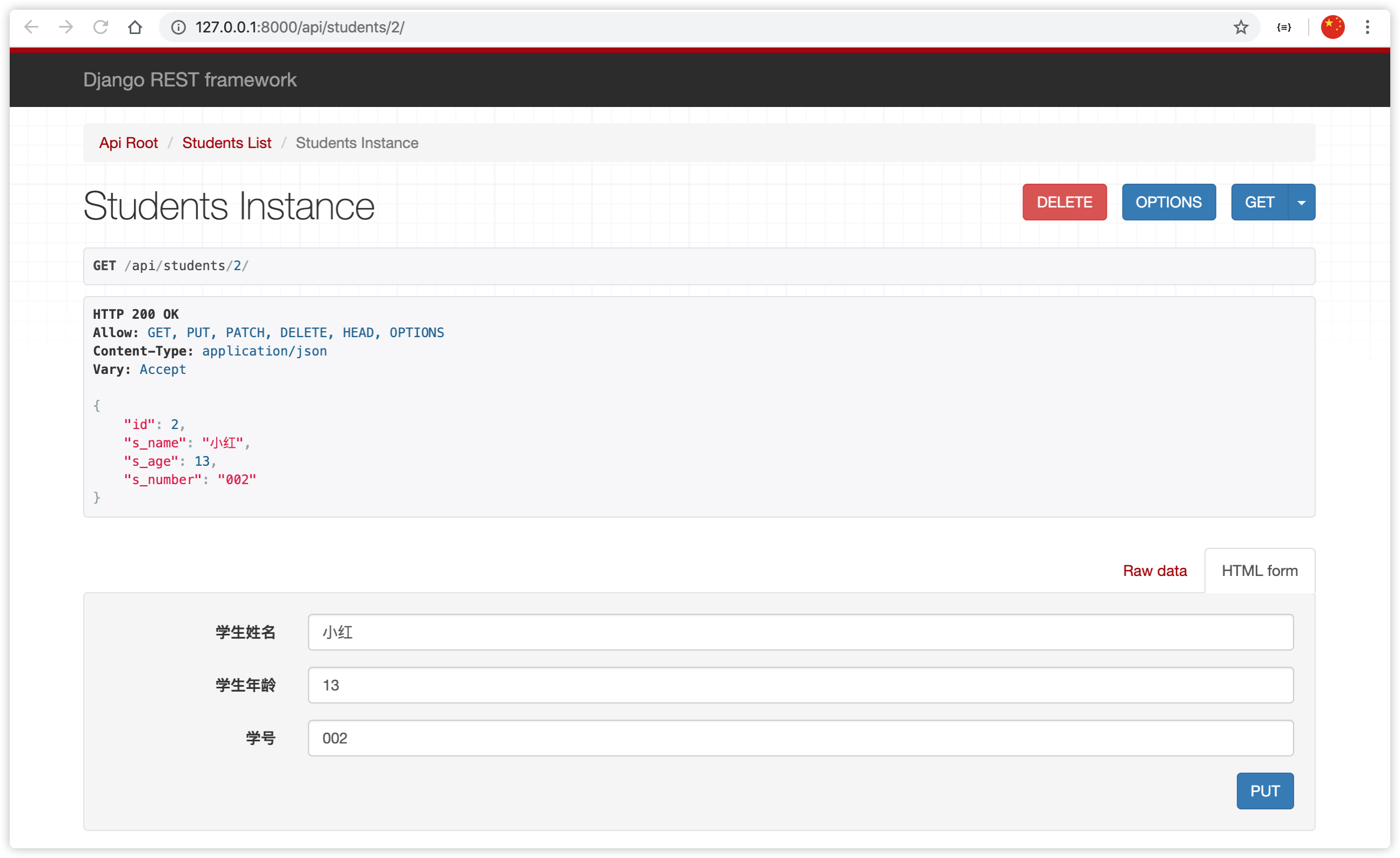The image size is (1400, 858).
Task: Delete this student with DELETE button
Action: coord(1065,202)
